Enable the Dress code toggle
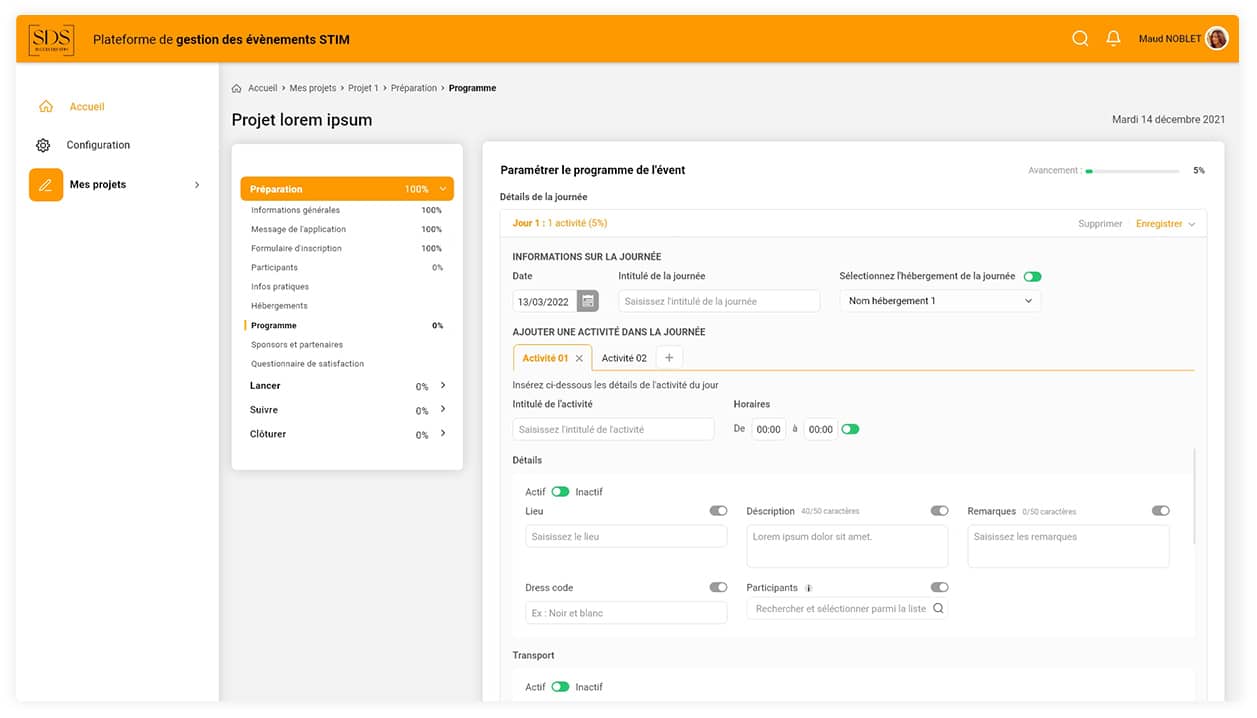The height and width of the screenshot is (718, 1257). pos(718,588)
